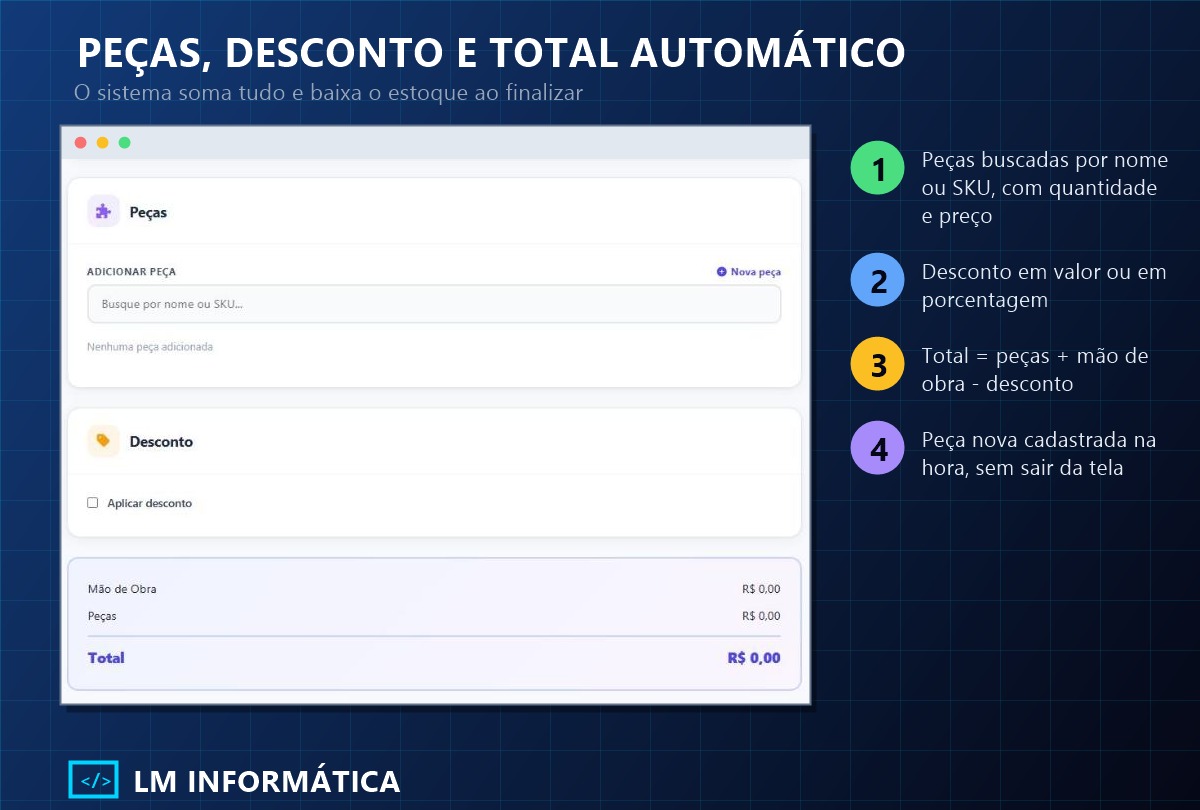Click the Desconto section heading
1200x810 pixels.
tap(161, 441)
